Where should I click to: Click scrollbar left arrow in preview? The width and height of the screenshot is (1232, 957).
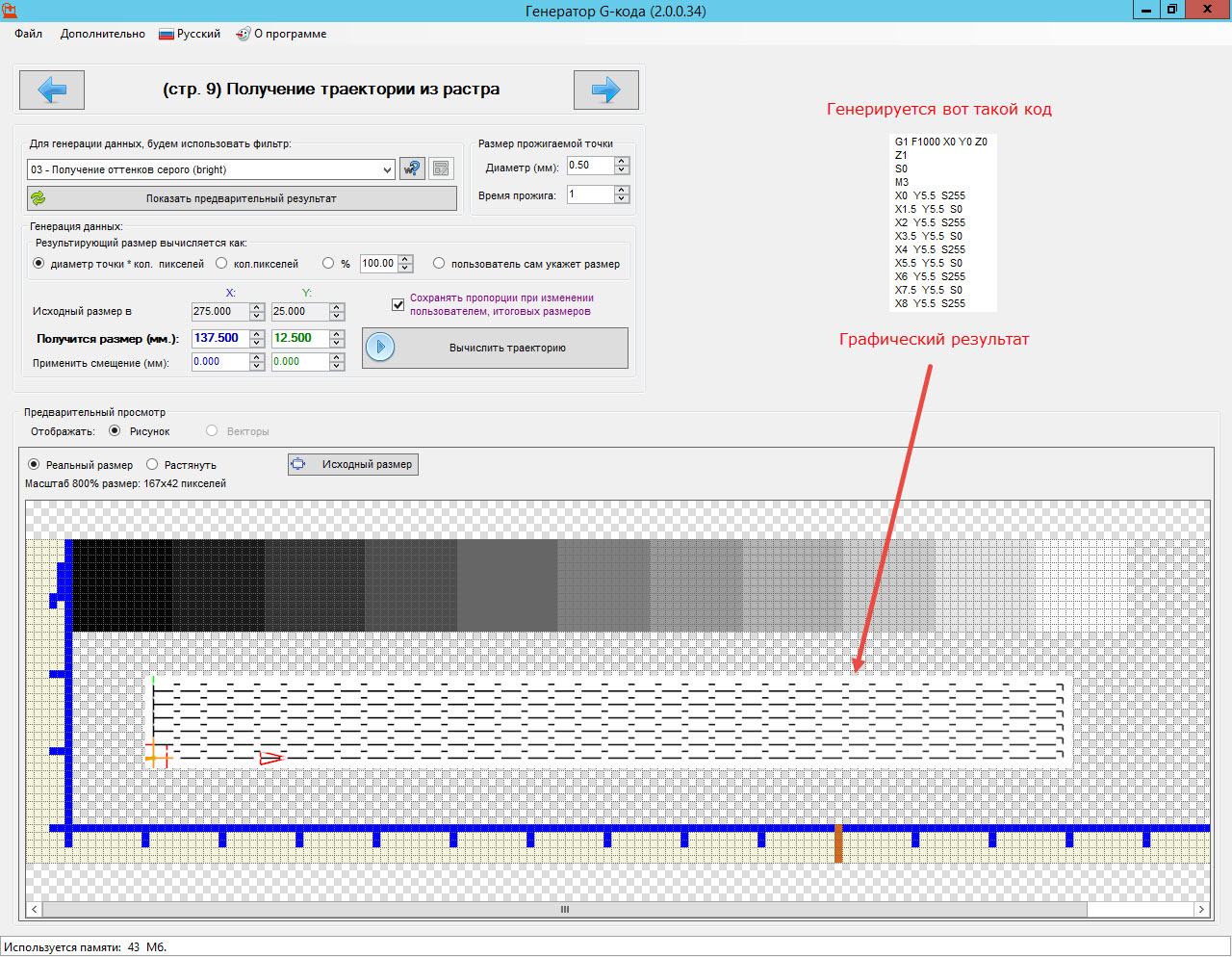pos(35,909)
